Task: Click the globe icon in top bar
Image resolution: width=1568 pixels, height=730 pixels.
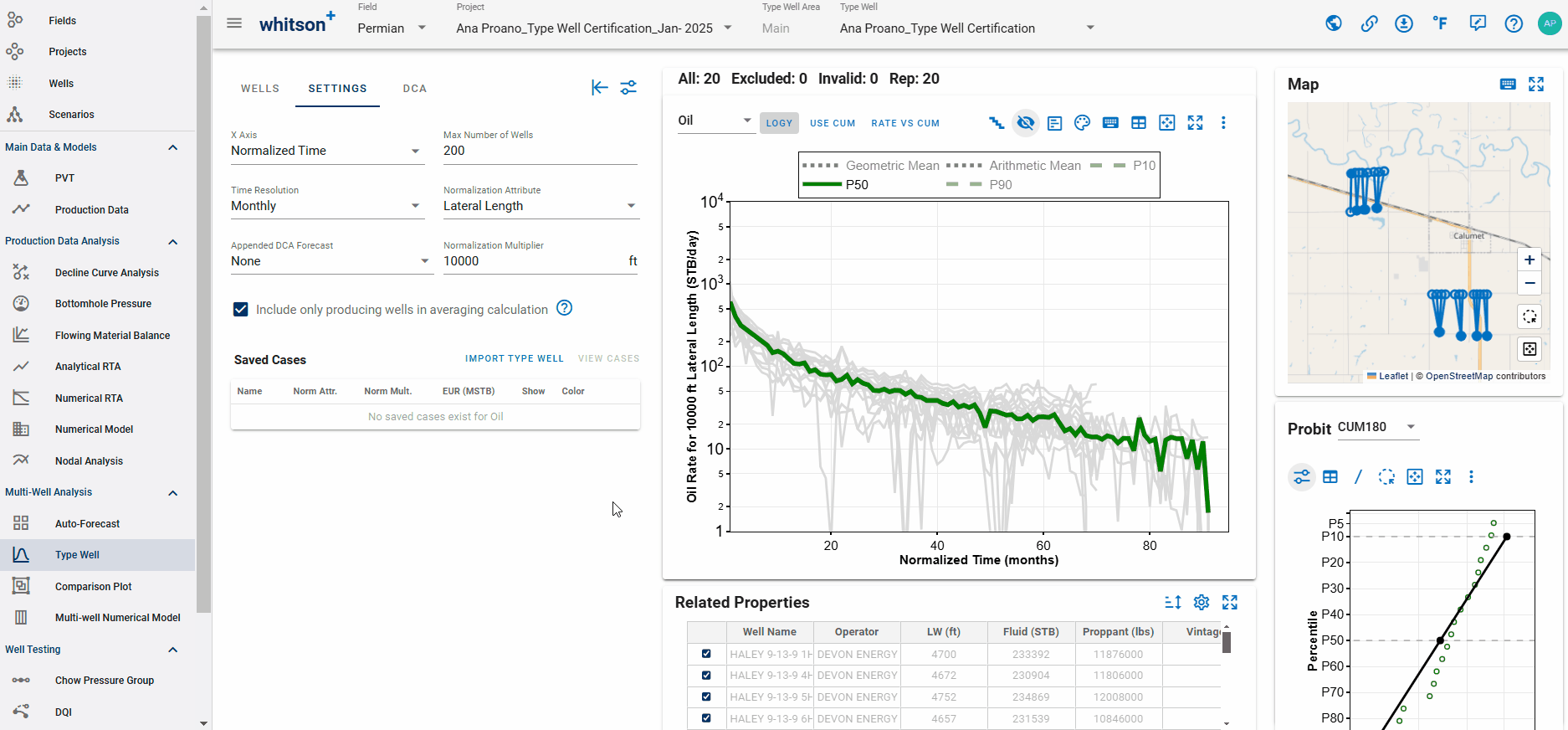Action: [1334, 23]
